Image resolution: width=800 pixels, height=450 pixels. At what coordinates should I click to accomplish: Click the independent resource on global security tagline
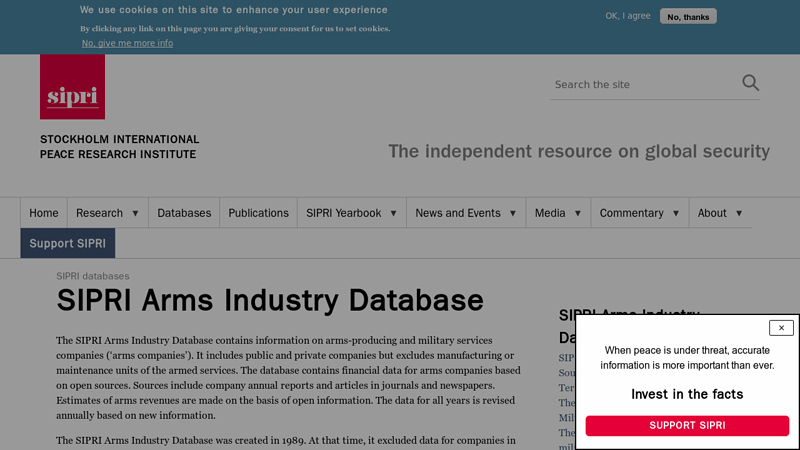point(579,152)
